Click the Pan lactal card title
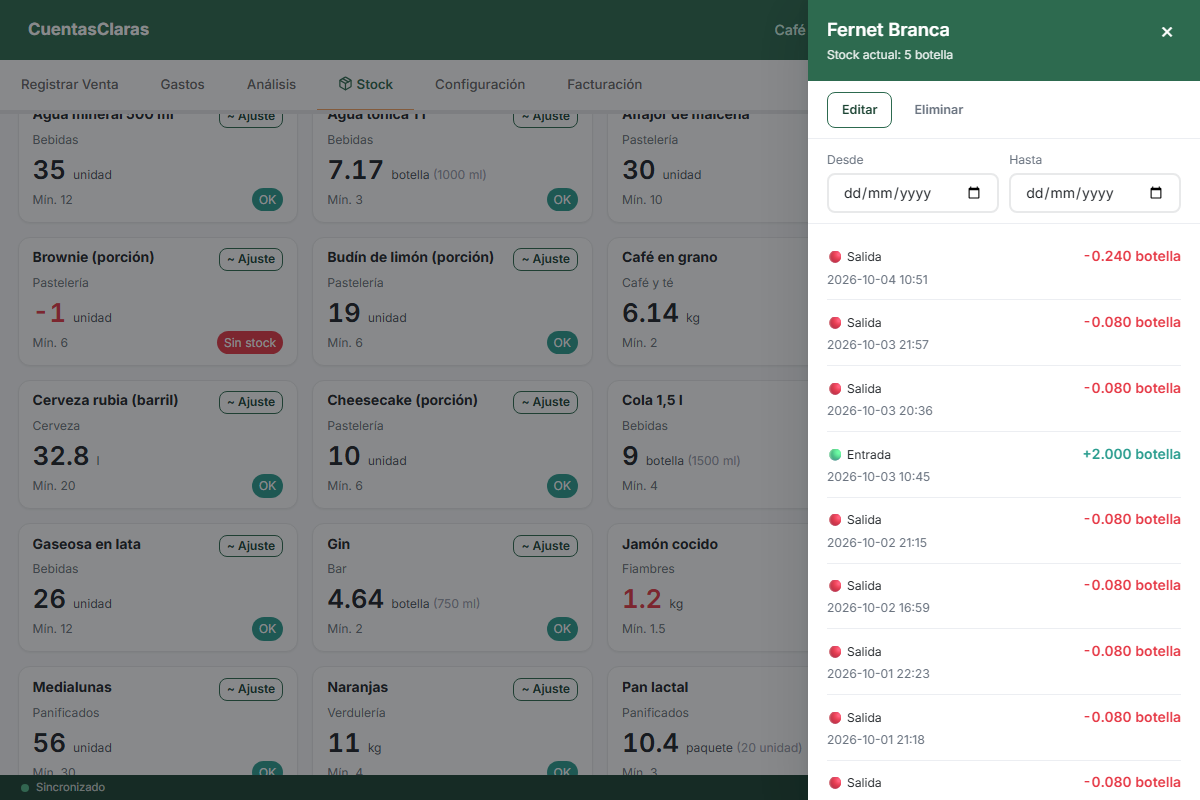 pyautogui.click(x=655, y=687)
